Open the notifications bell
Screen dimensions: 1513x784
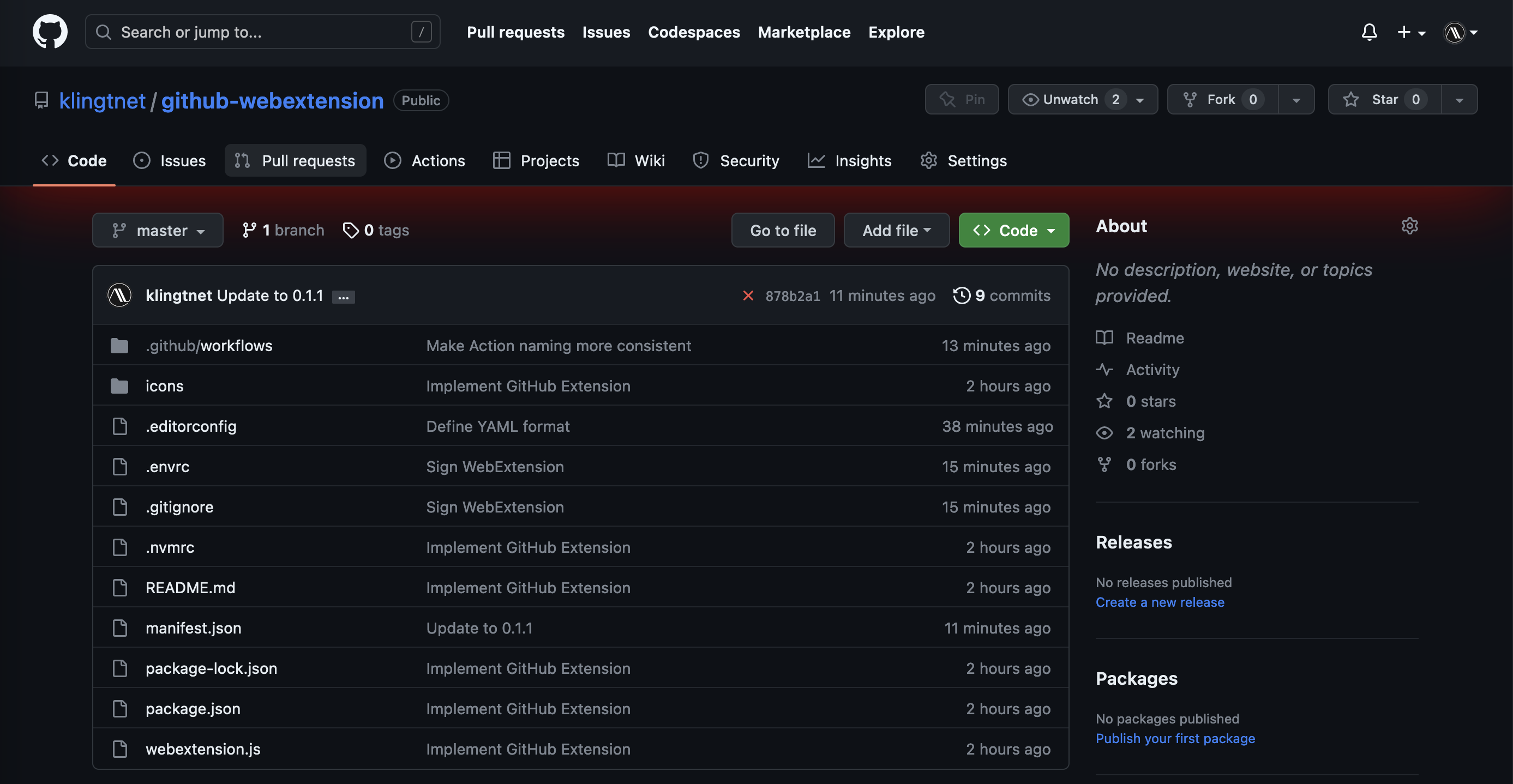click(1368, 32)
